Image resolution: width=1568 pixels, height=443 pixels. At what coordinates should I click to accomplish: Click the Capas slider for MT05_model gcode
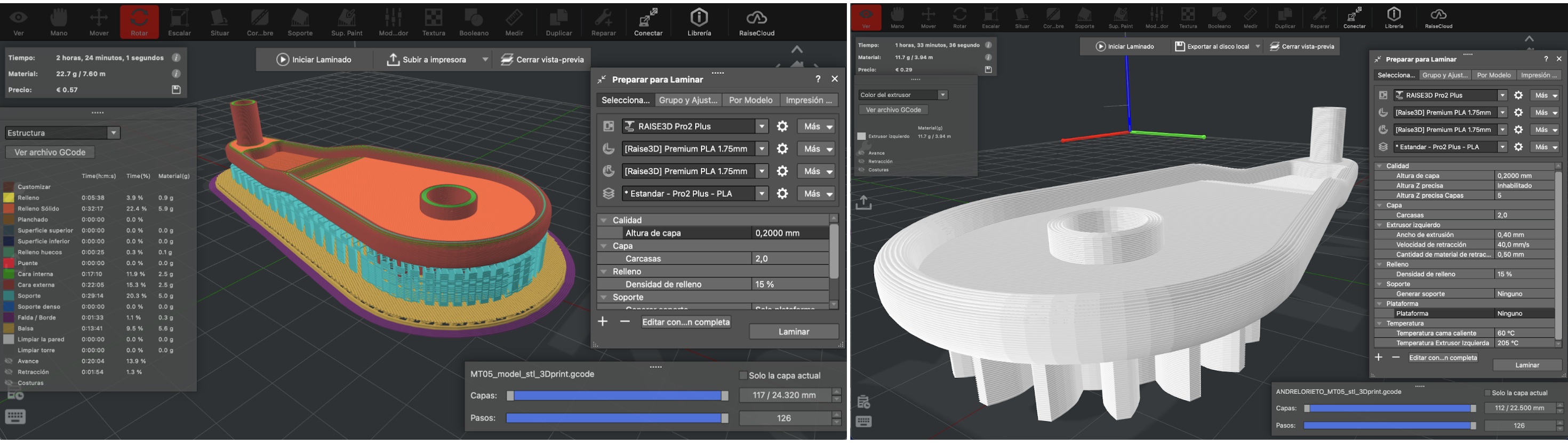[617, 396]
